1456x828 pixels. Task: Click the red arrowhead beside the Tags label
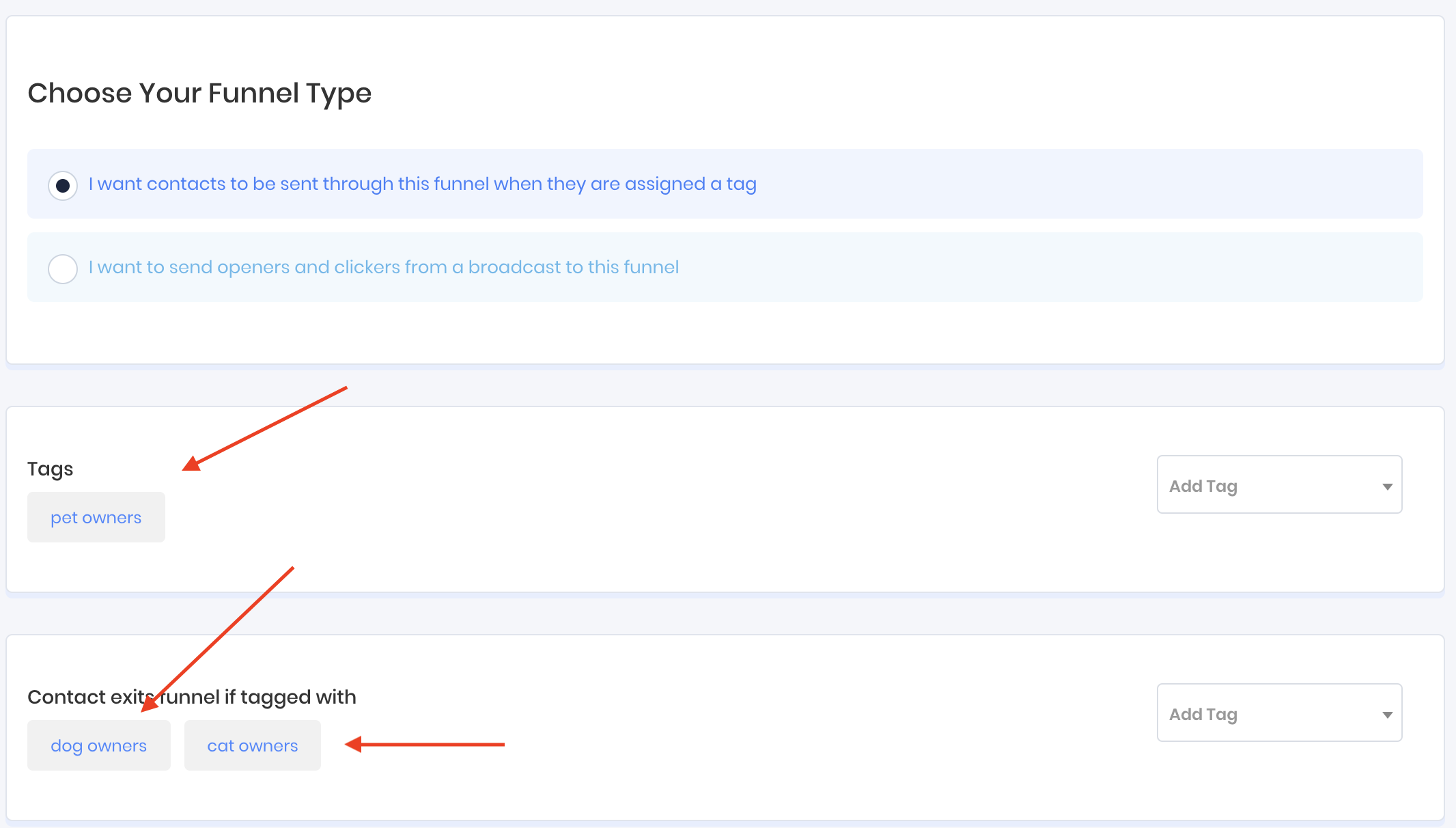pyautogui.click(x=192, y=464)
